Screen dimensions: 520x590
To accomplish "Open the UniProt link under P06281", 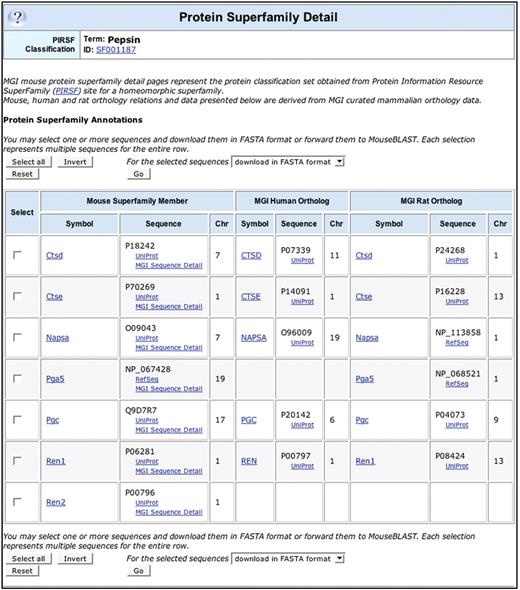I will [x=147, y=461].
